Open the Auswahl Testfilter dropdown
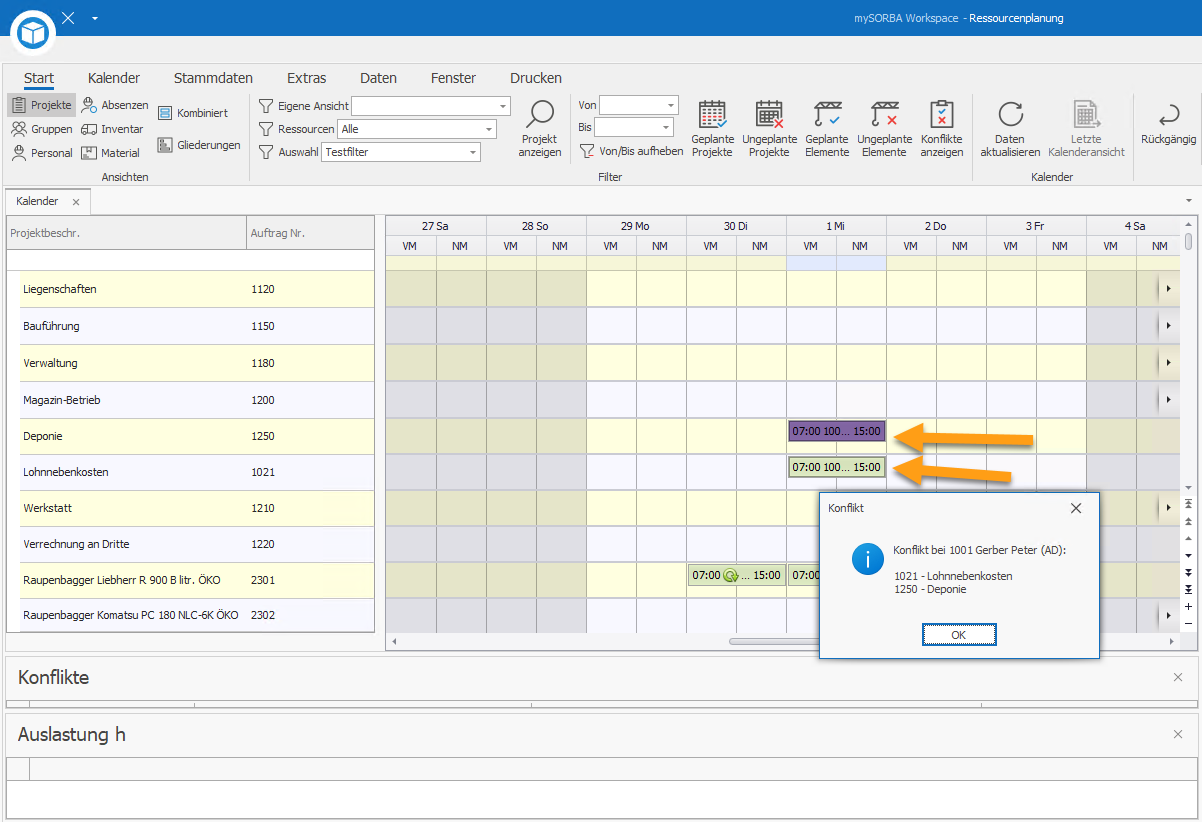 472,152
